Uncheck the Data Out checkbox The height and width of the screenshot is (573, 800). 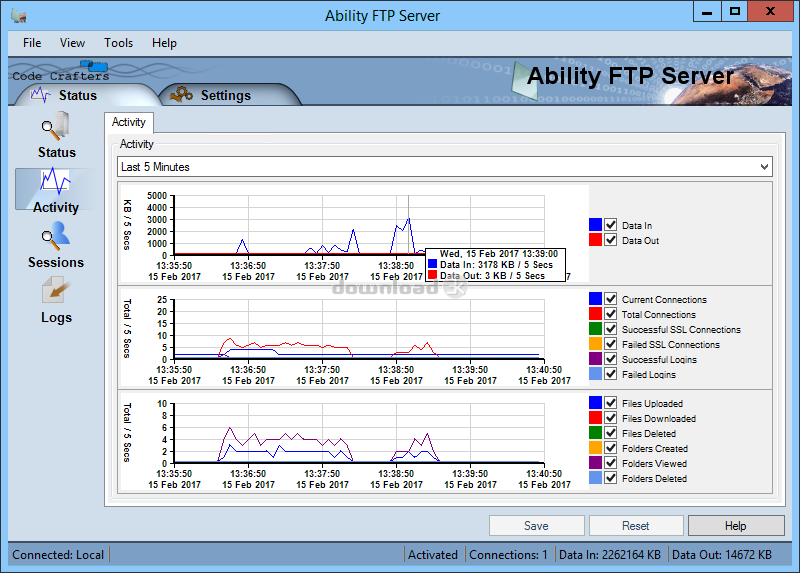[610, 240]
